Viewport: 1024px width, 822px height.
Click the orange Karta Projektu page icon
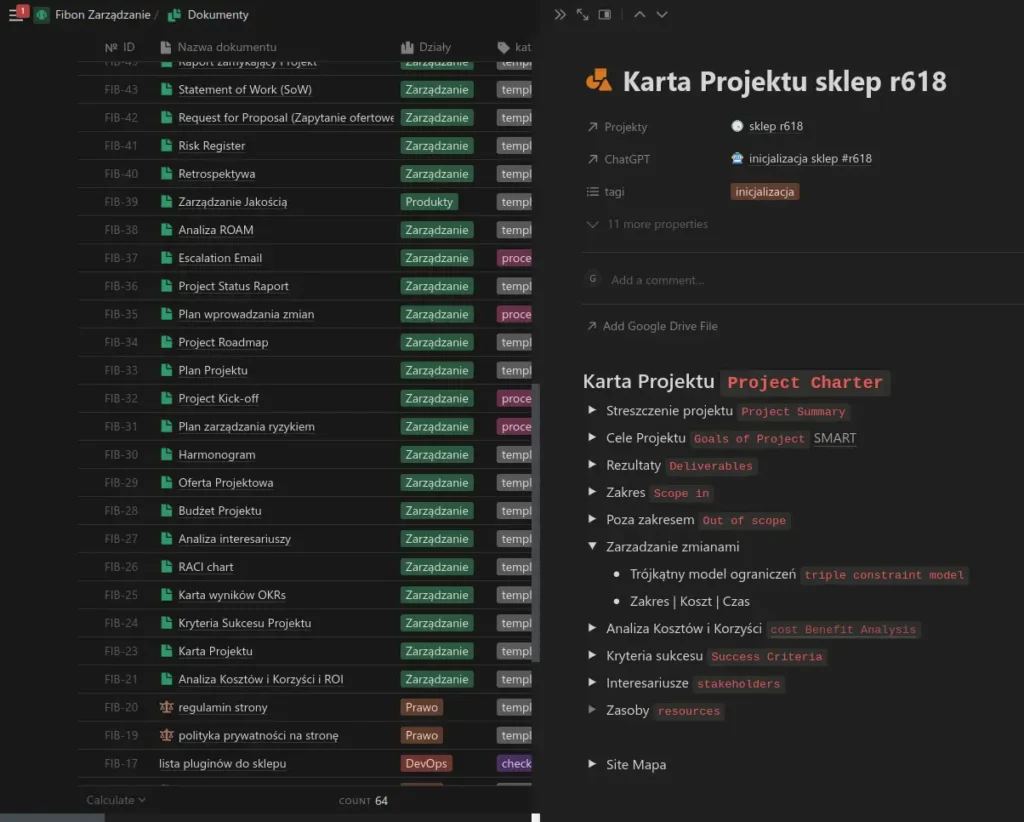pos(599,82)
